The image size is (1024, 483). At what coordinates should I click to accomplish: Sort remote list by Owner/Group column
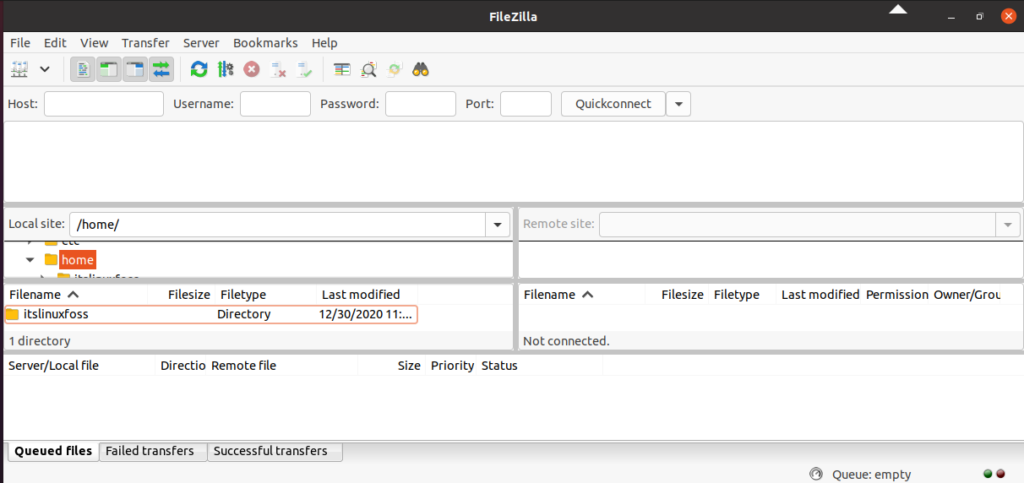click(x=967, y=294)
